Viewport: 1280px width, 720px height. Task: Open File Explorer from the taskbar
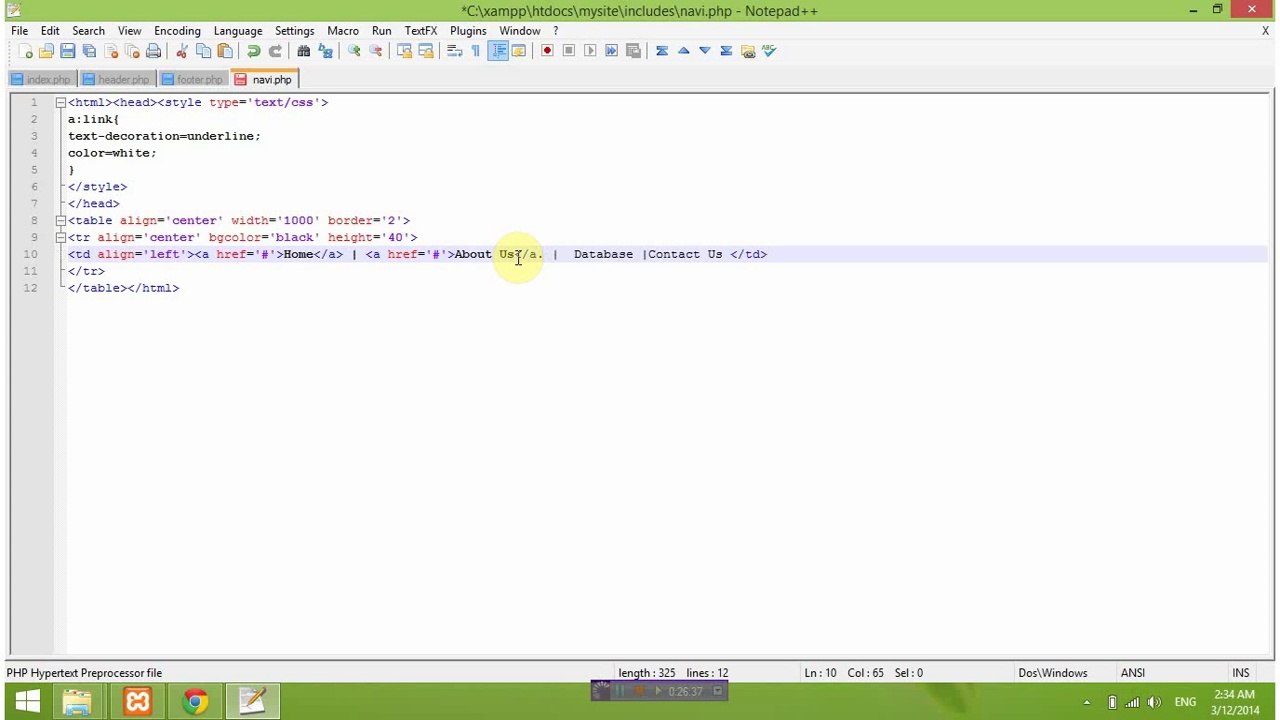tap(77, 701)
